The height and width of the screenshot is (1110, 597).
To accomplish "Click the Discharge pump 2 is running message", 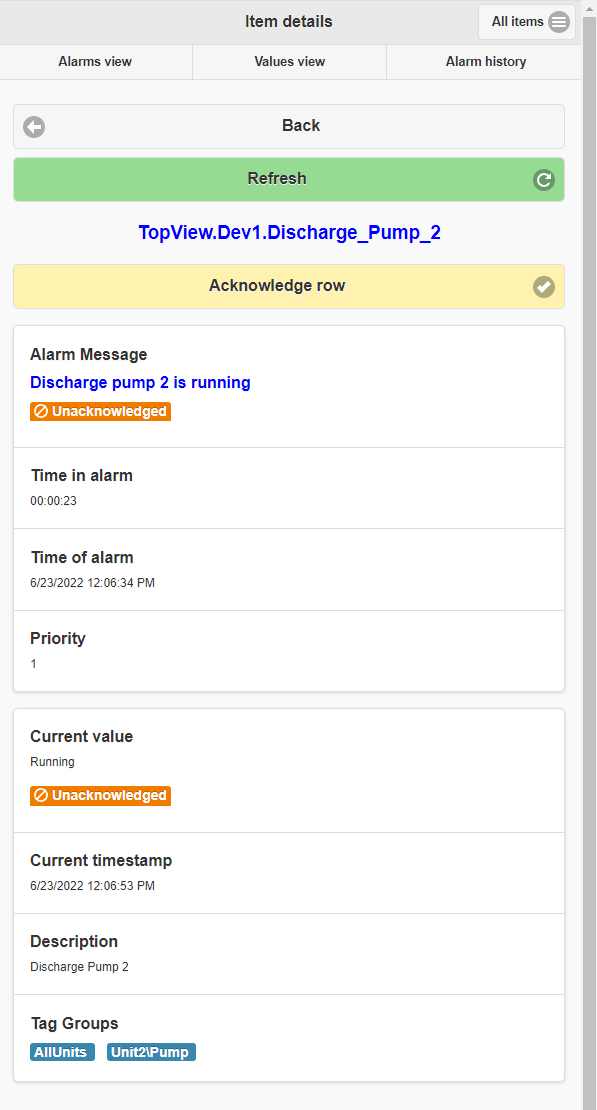I will pos(140,383).
